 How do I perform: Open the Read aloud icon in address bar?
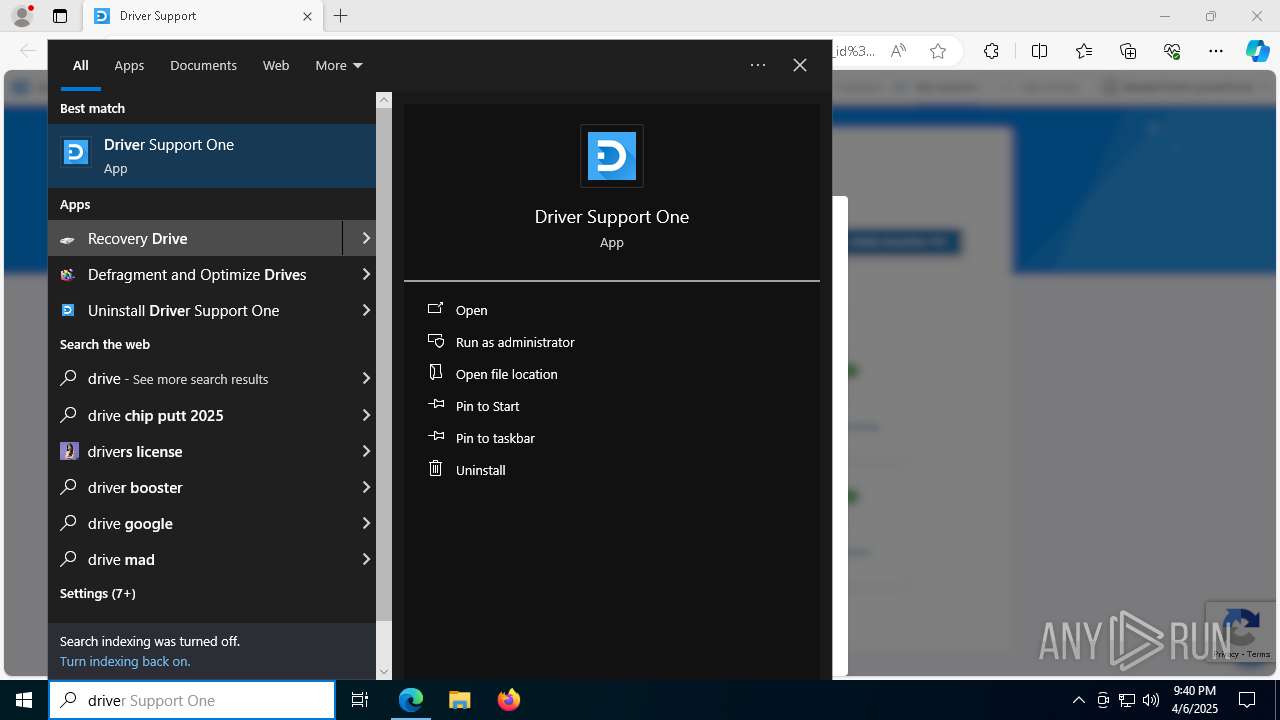point(898,51)
